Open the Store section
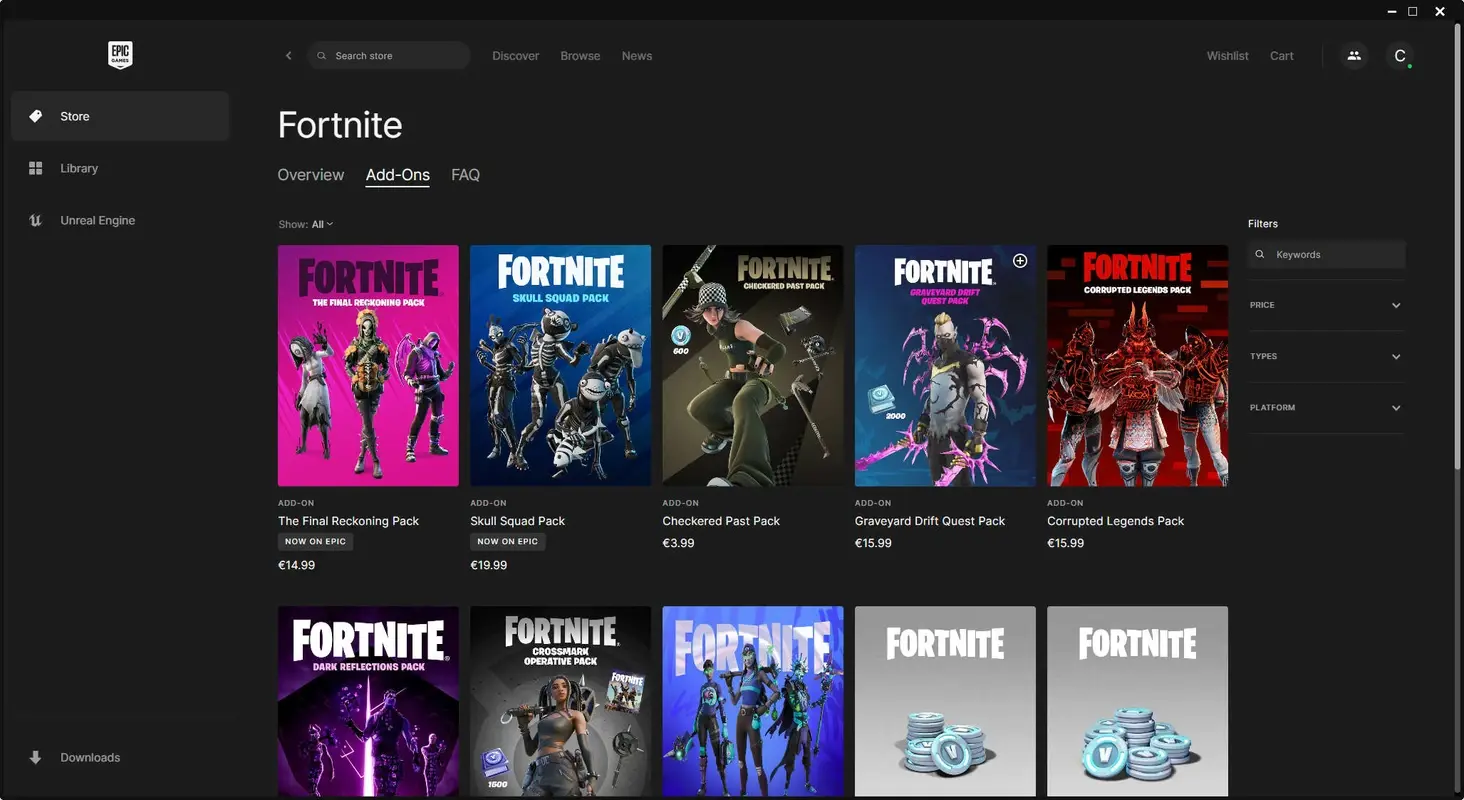Image resolution: width=1464 pixels, height=800 pixels. coord(75,116)
